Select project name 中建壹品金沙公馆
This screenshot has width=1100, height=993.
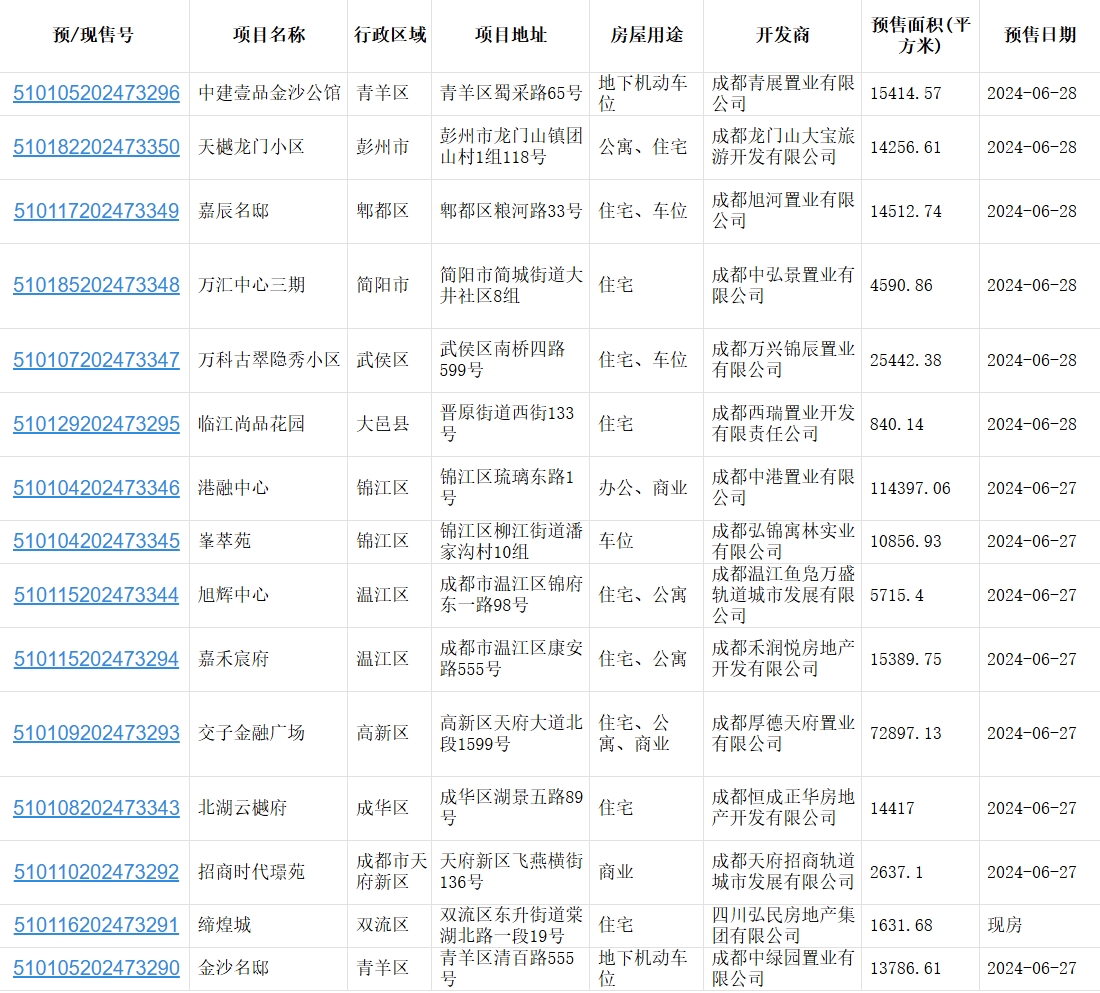pos(269,93)
